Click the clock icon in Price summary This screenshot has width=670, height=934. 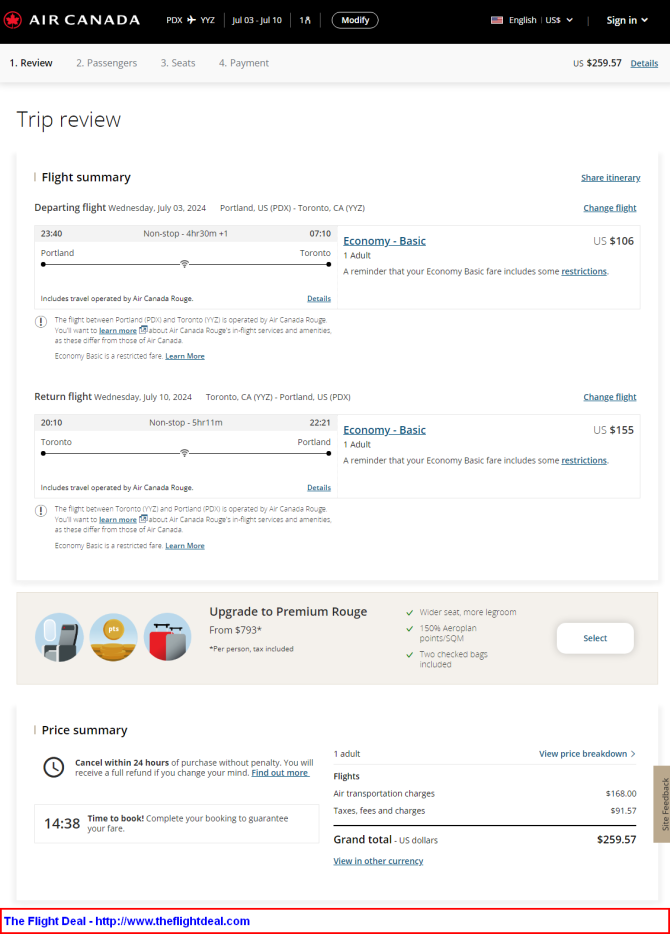point(54,767)
